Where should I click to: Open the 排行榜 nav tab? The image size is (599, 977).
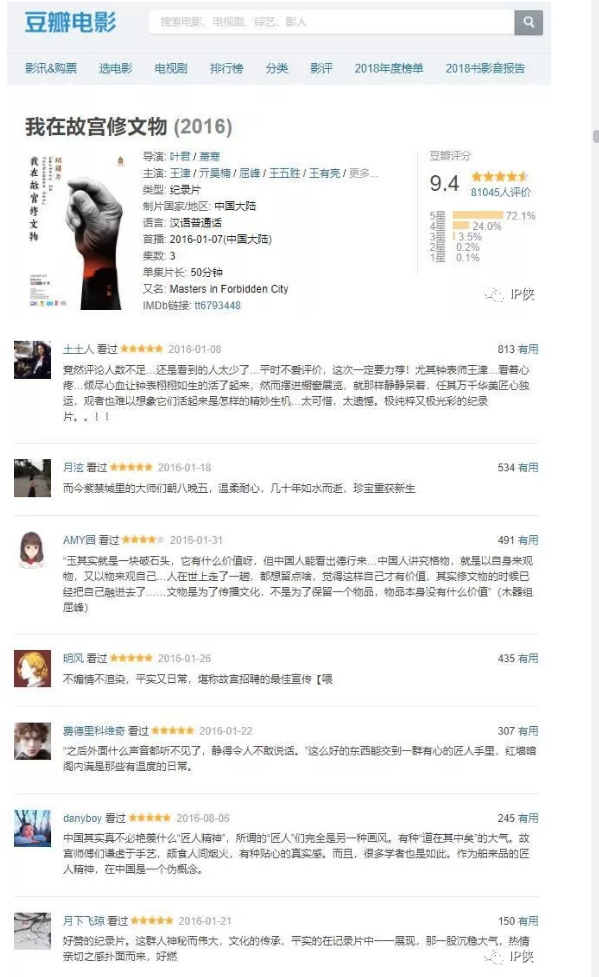pyautogui.click(x=226, y=68)
